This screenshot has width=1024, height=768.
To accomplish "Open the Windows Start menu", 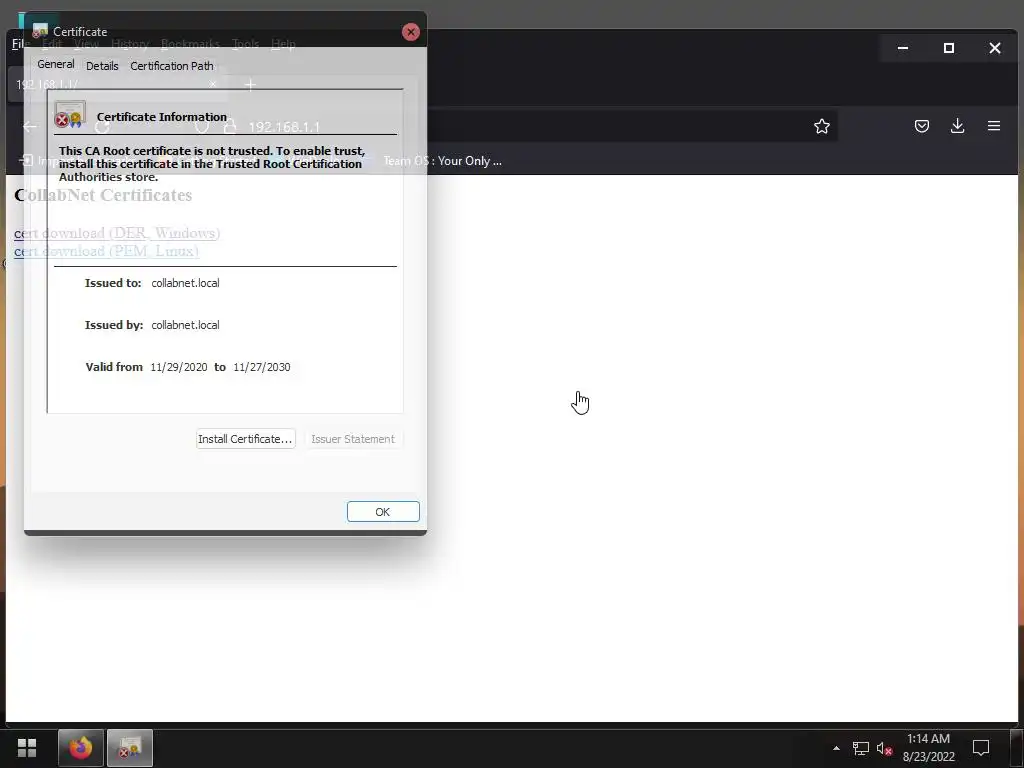I will (x=27, y=748).
